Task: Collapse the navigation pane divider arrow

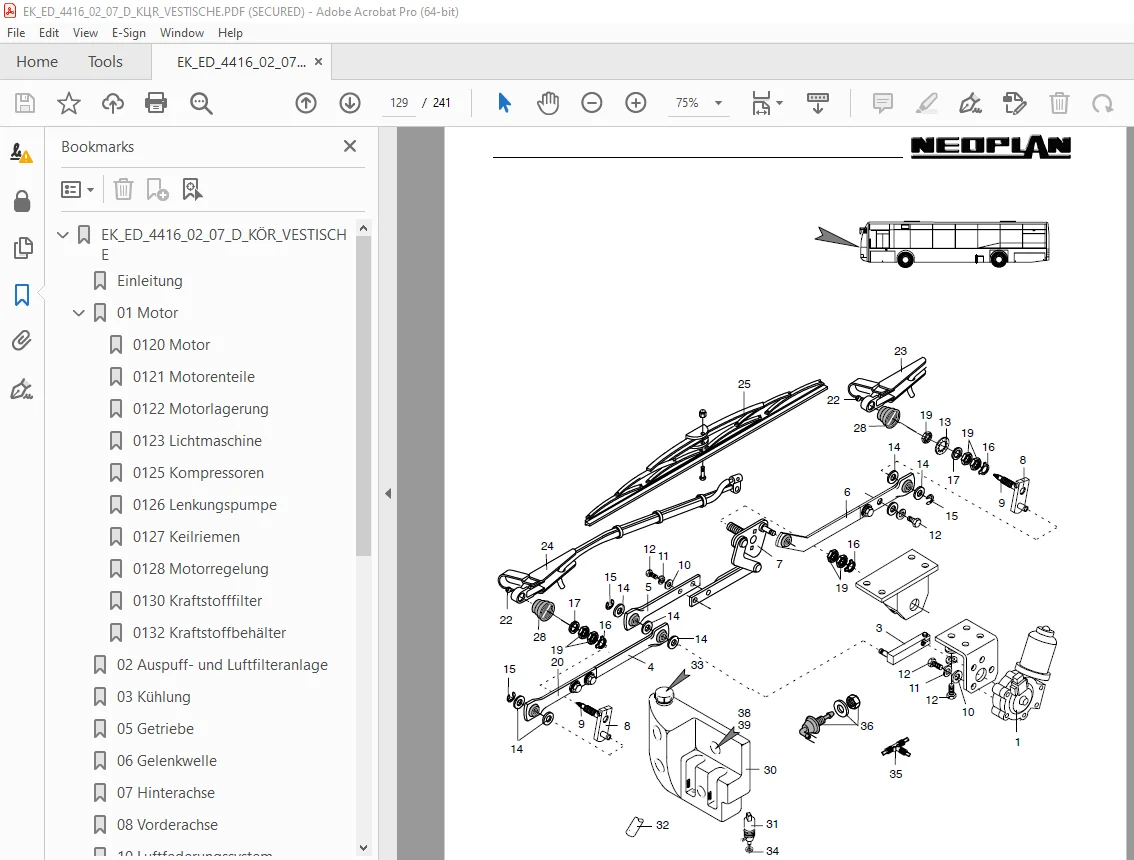Action: (388, 493)
